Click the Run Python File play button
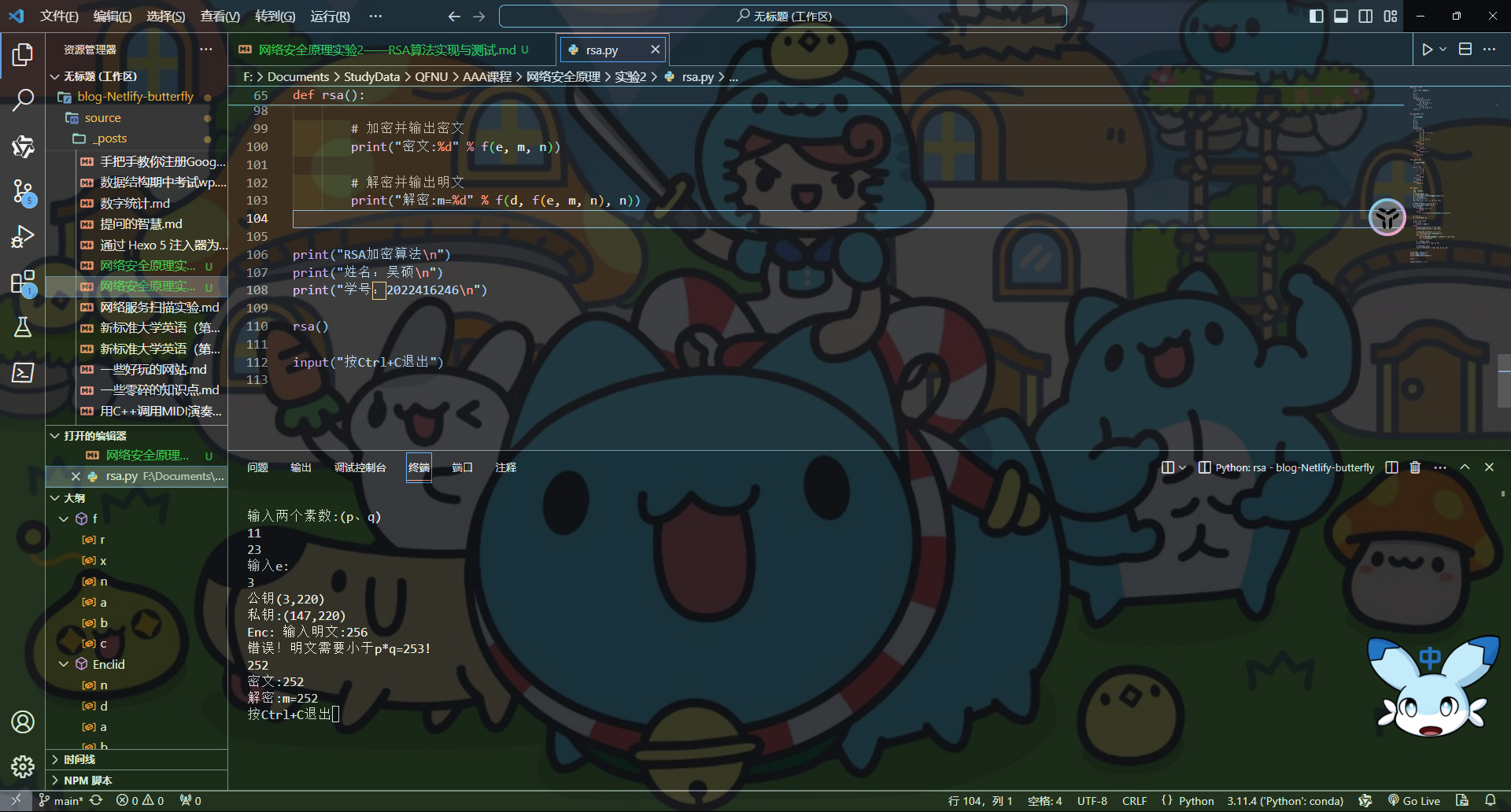 coord(1427,50)
